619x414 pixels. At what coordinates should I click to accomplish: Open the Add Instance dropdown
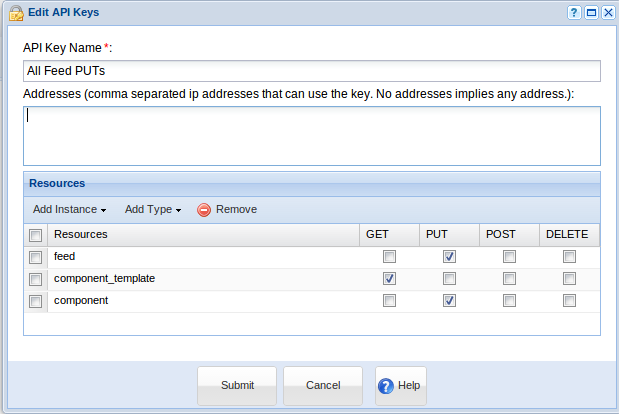point(69,210)
